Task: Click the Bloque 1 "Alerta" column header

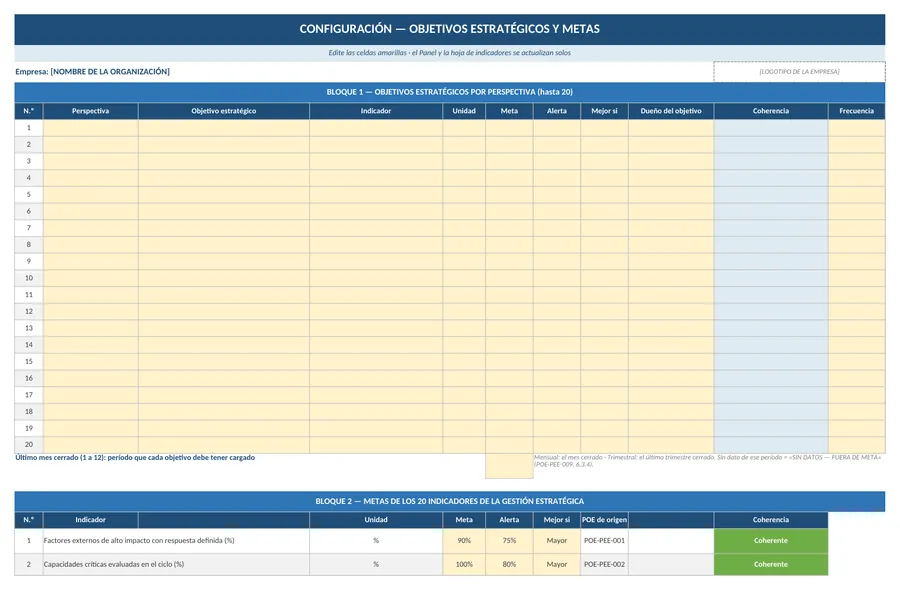Action: pyautogui.click(x=557, y=111)
